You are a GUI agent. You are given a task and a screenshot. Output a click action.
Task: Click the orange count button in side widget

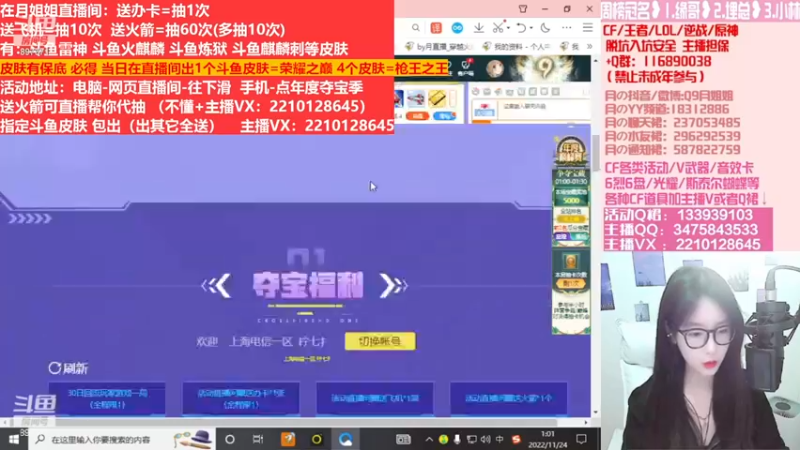click(570, 283)
